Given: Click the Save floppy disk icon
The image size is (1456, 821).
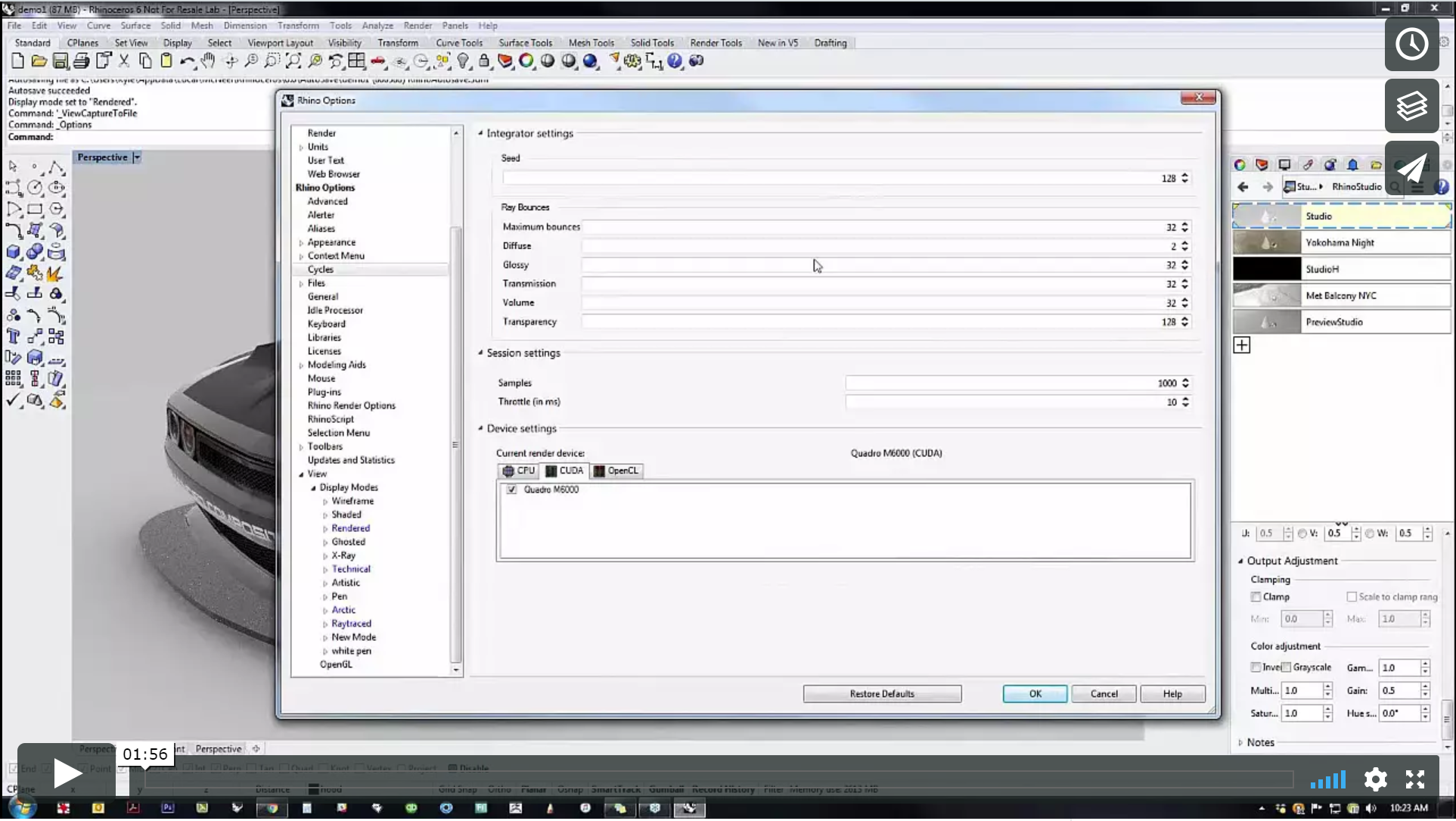Looking at the screenshot, I should coord(61,61).
